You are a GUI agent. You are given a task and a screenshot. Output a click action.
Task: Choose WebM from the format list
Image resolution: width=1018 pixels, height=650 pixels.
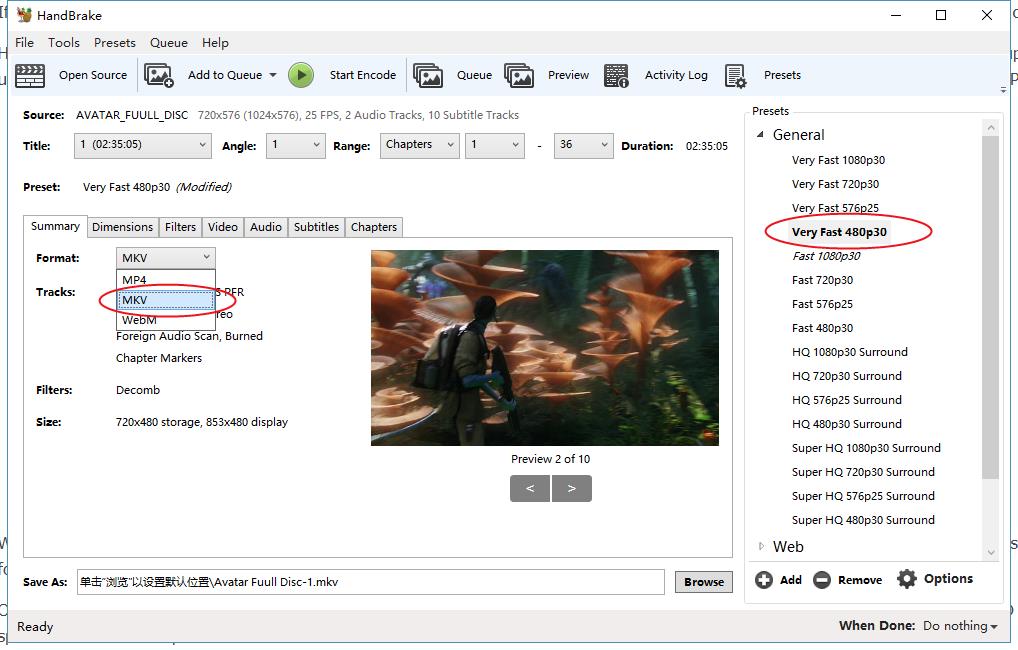(166, 320)
